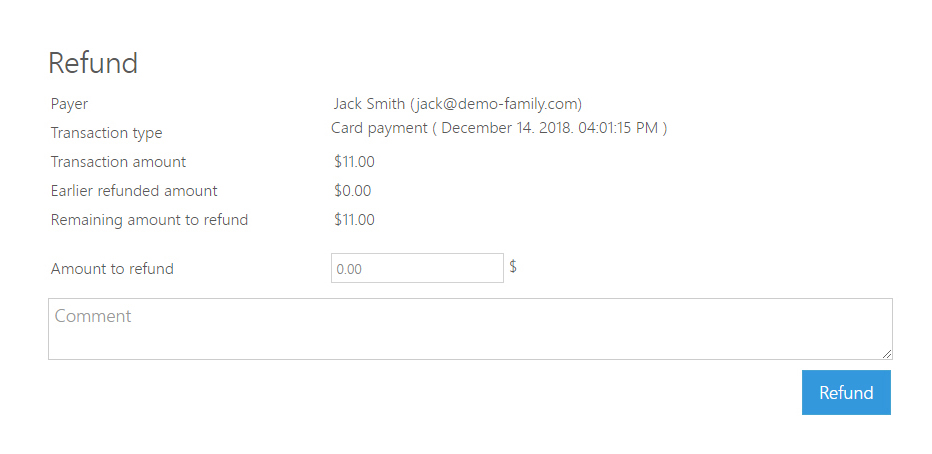Click the 04:01:15 PM time text
932x454 pixels.
619,128
